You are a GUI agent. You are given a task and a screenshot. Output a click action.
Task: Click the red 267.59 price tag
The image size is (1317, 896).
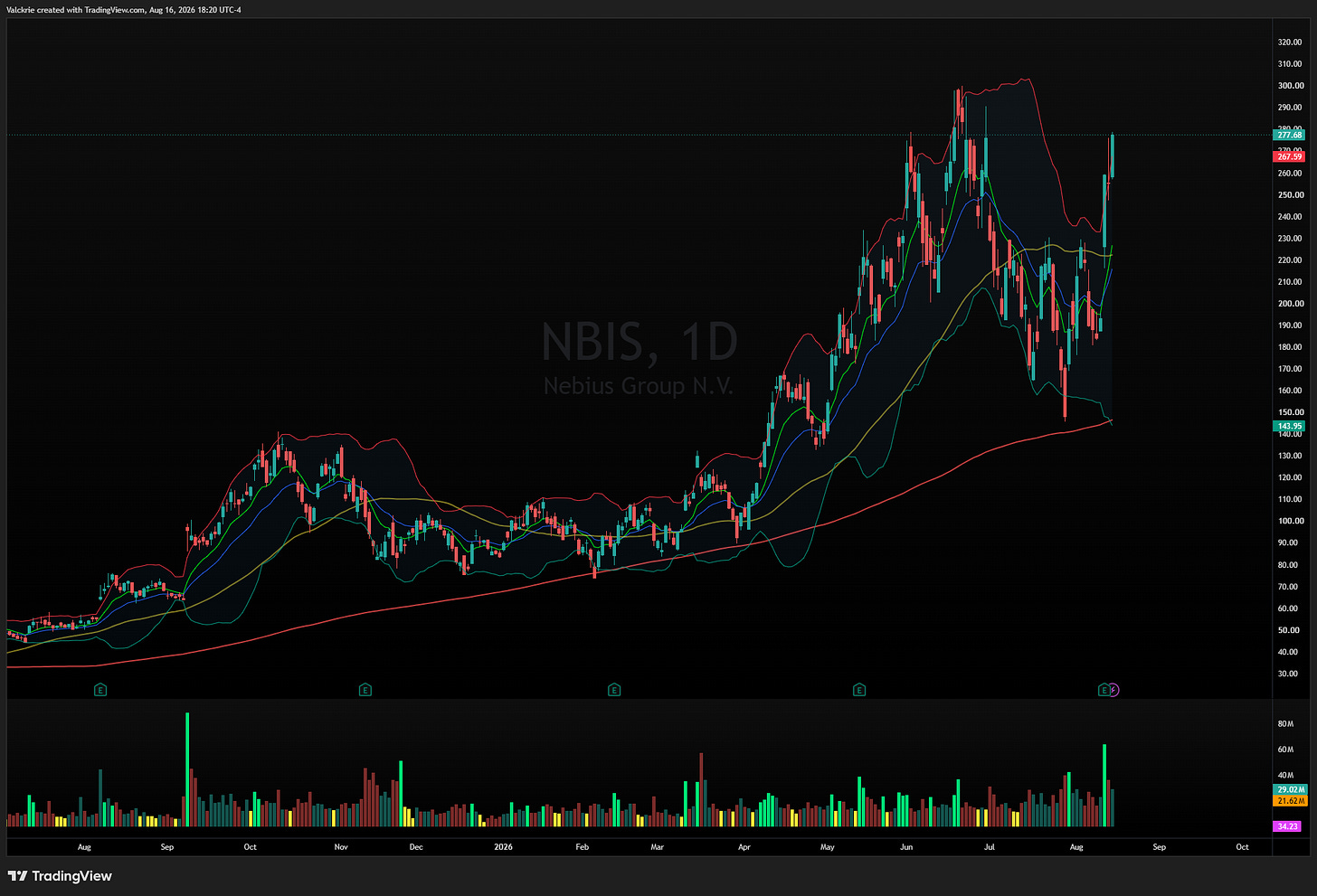1289,156
